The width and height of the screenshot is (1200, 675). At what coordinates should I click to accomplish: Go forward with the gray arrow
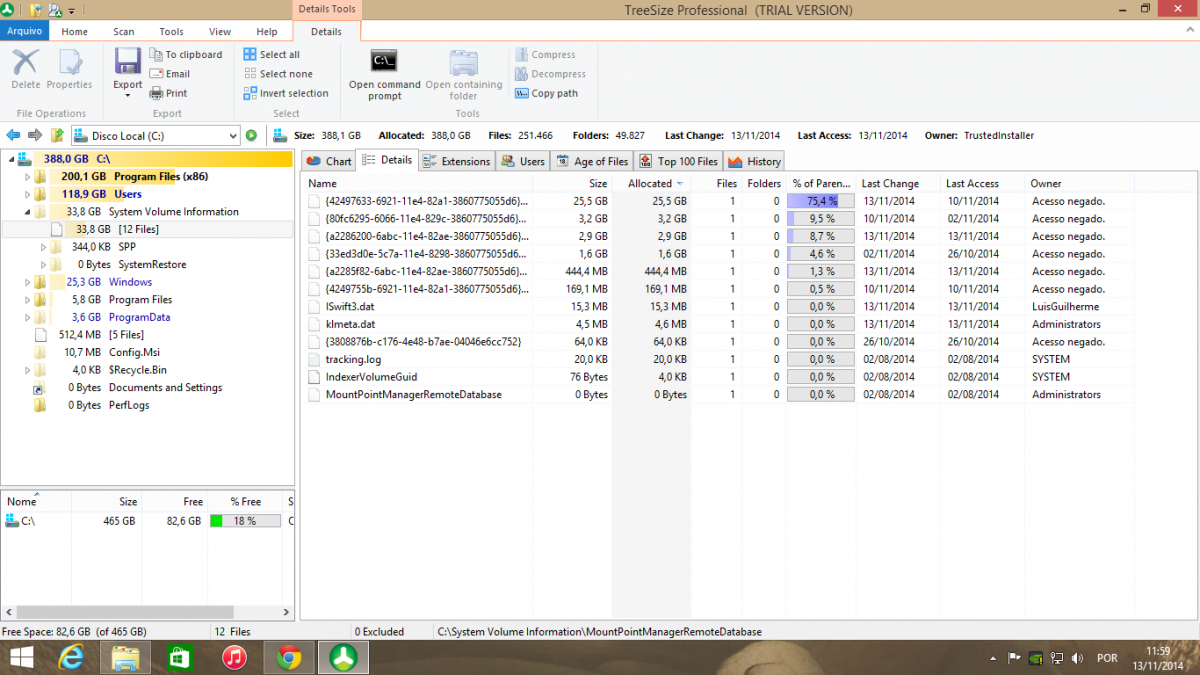35,135
